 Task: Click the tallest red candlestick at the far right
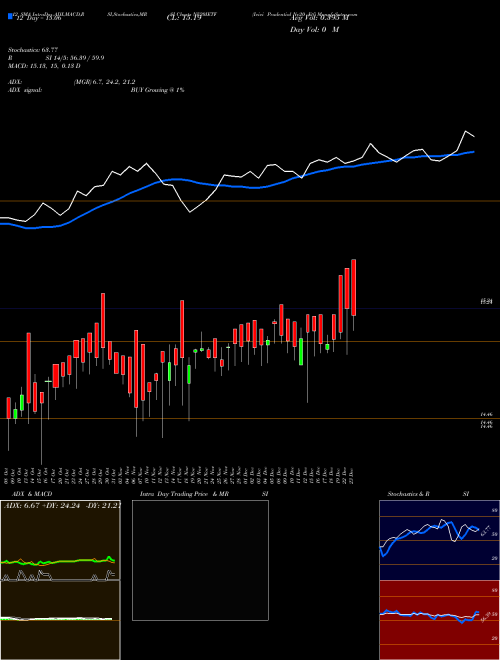tap(354, 287)
